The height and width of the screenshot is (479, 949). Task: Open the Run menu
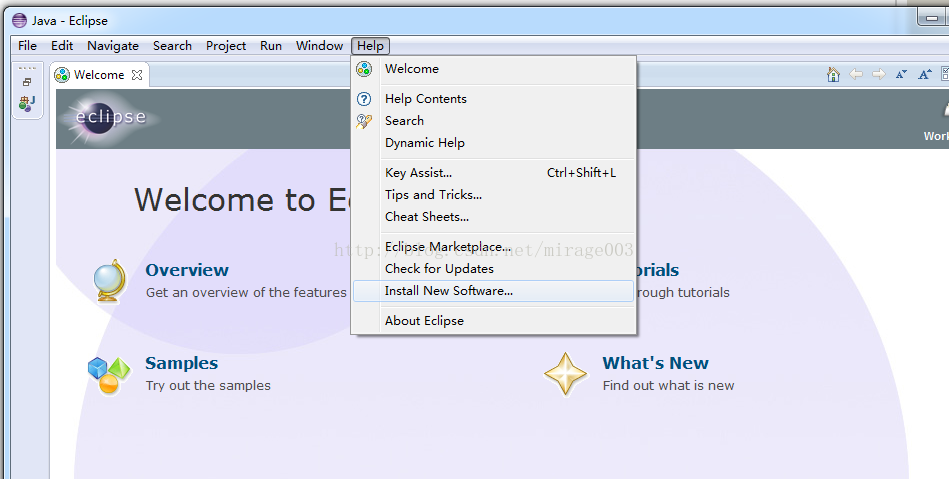[x=271, y=46]
